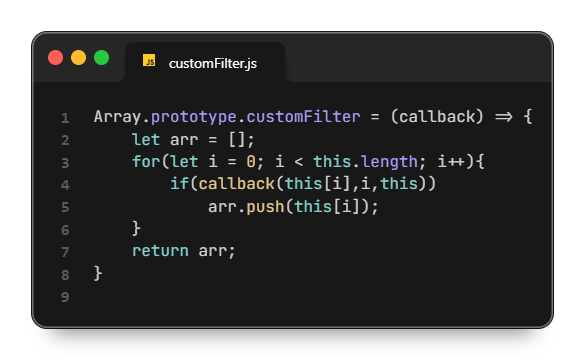Screen dimensions: 585x360
Task: Click line number 5 in gutter
Action: (x=65, y=207)
